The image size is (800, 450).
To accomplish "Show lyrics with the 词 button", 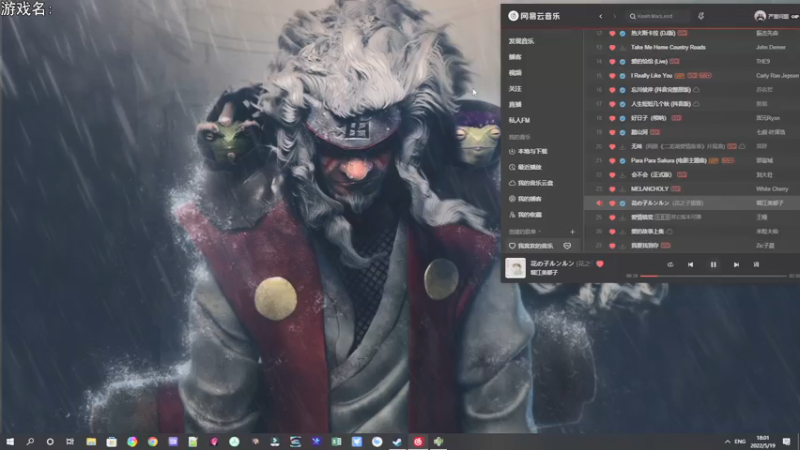I will tap(756, 264).
